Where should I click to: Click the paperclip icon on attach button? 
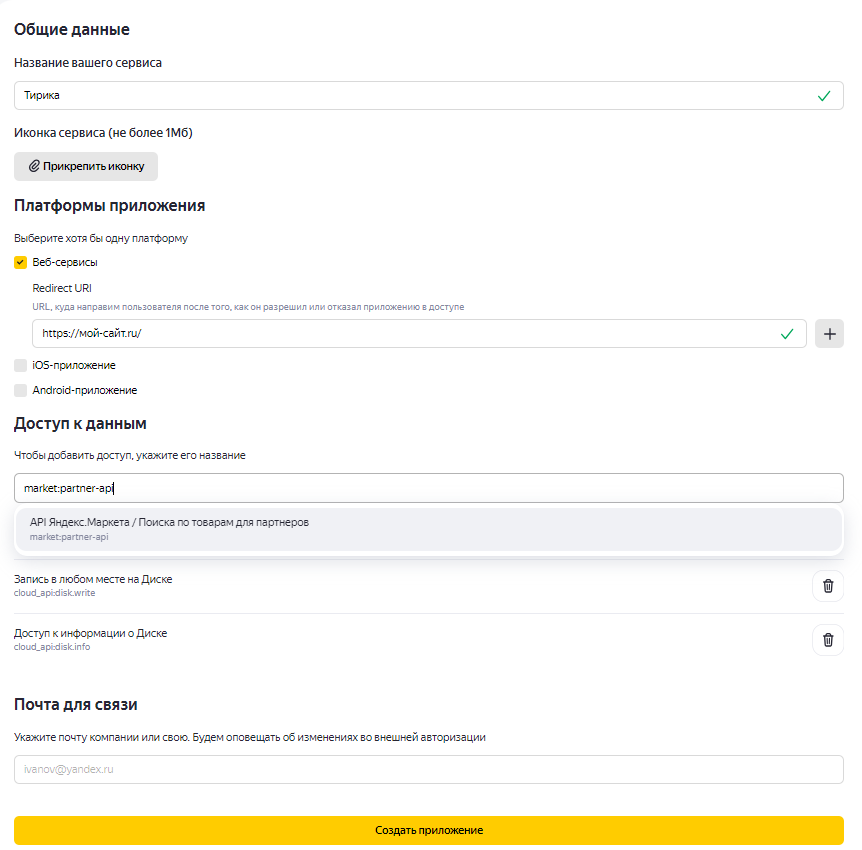(x=34, y=166)
